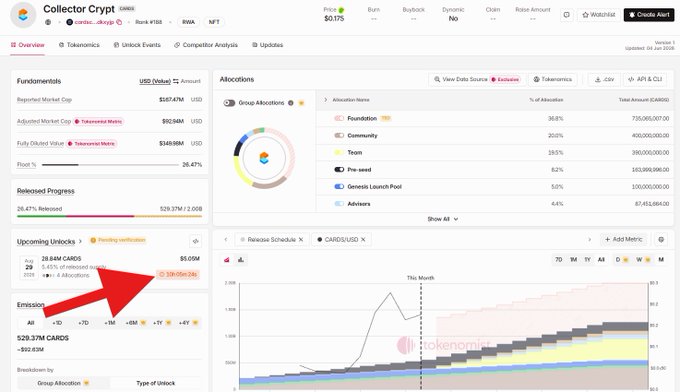Select emission range +1M
The height and width of the screenshot is (392, 680).
tap(110, 323)
